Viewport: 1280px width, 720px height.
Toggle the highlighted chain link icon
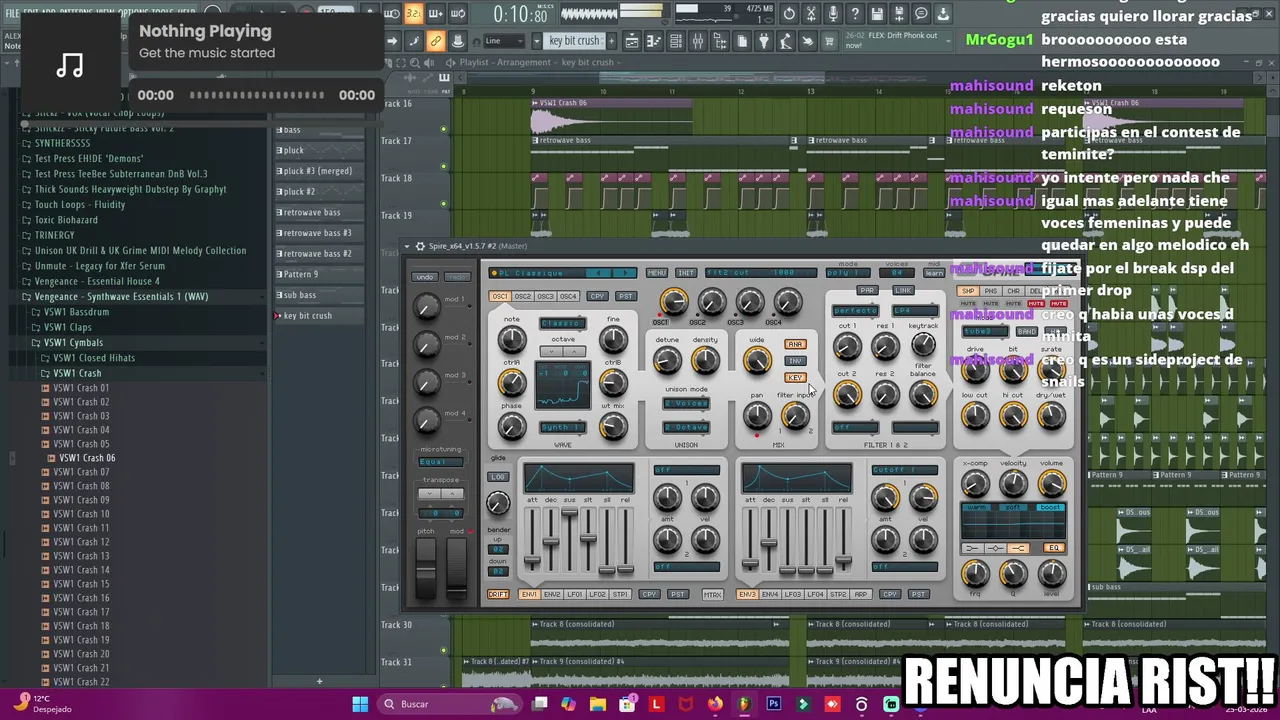434,41
